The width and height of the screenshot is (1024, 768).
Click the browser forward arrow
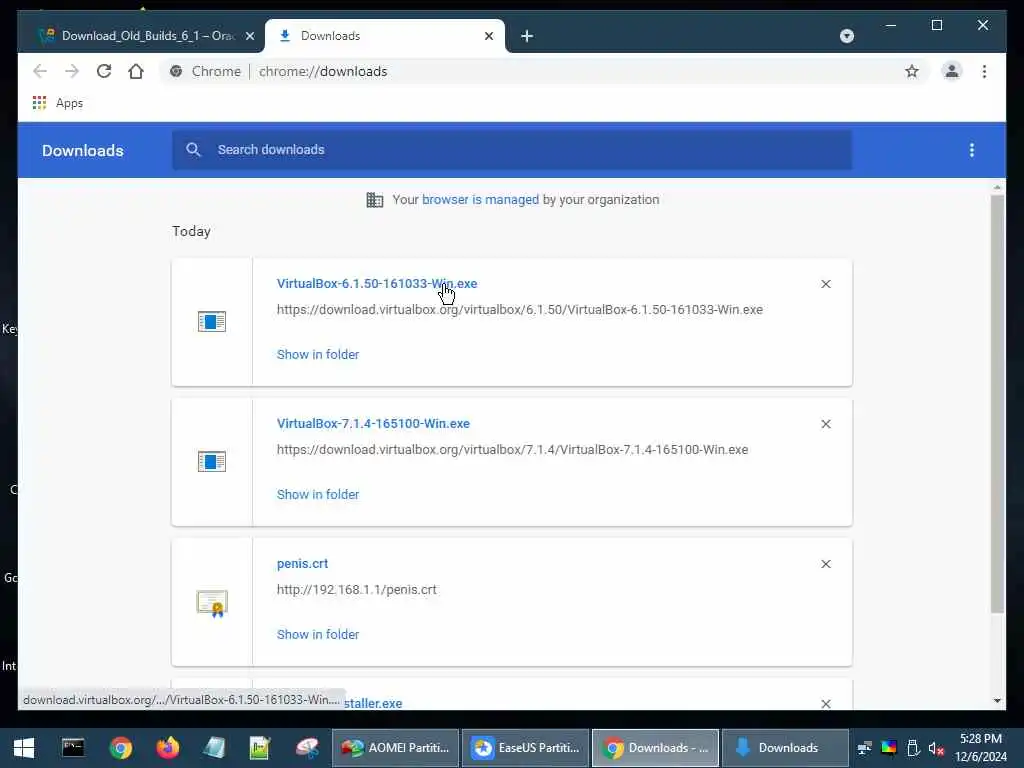(72, 71)
